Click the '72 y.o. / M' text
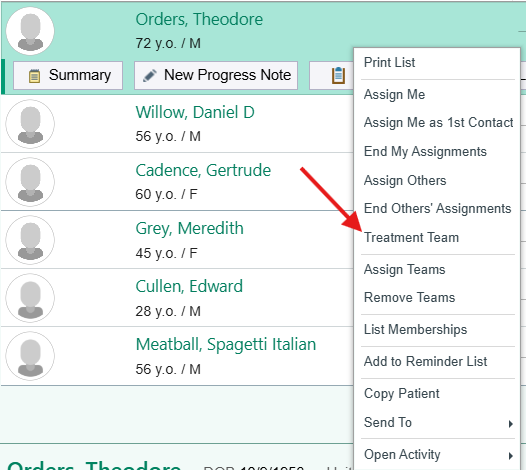 tap(168, 44)
